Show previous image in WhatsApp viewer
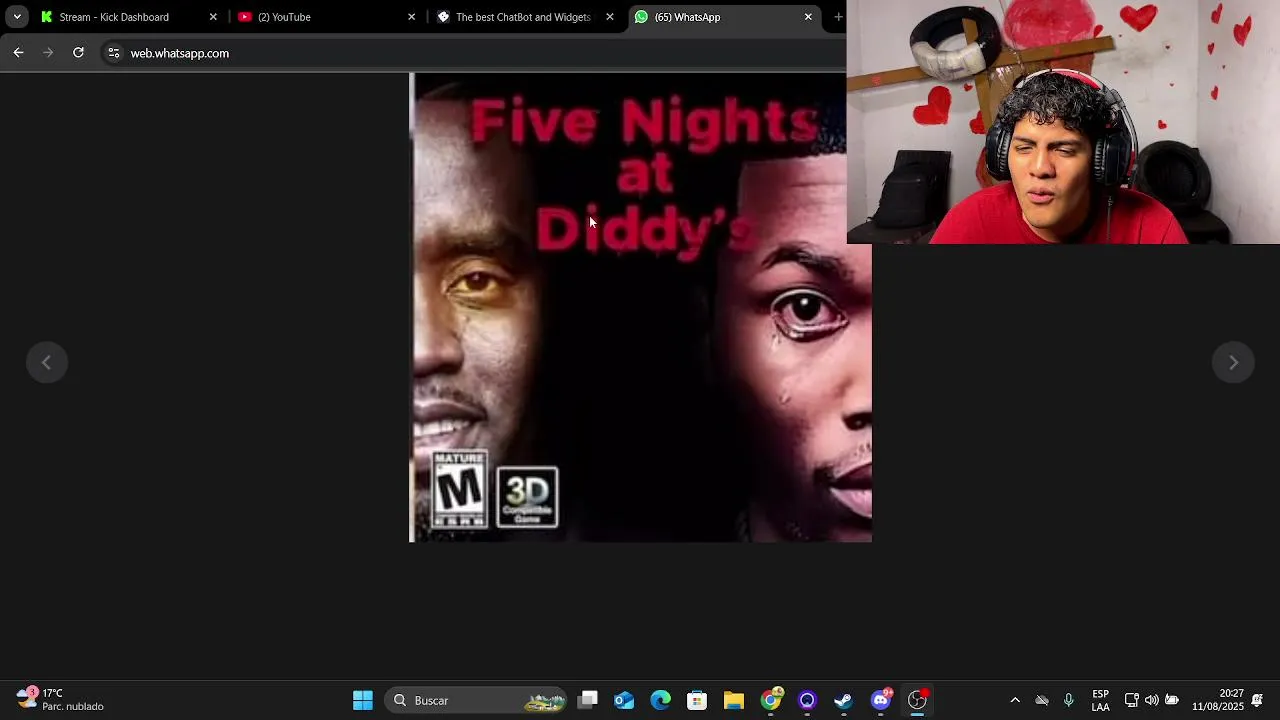The height and width of the screenshot is (720, 1280). click(x=46, y=363)
